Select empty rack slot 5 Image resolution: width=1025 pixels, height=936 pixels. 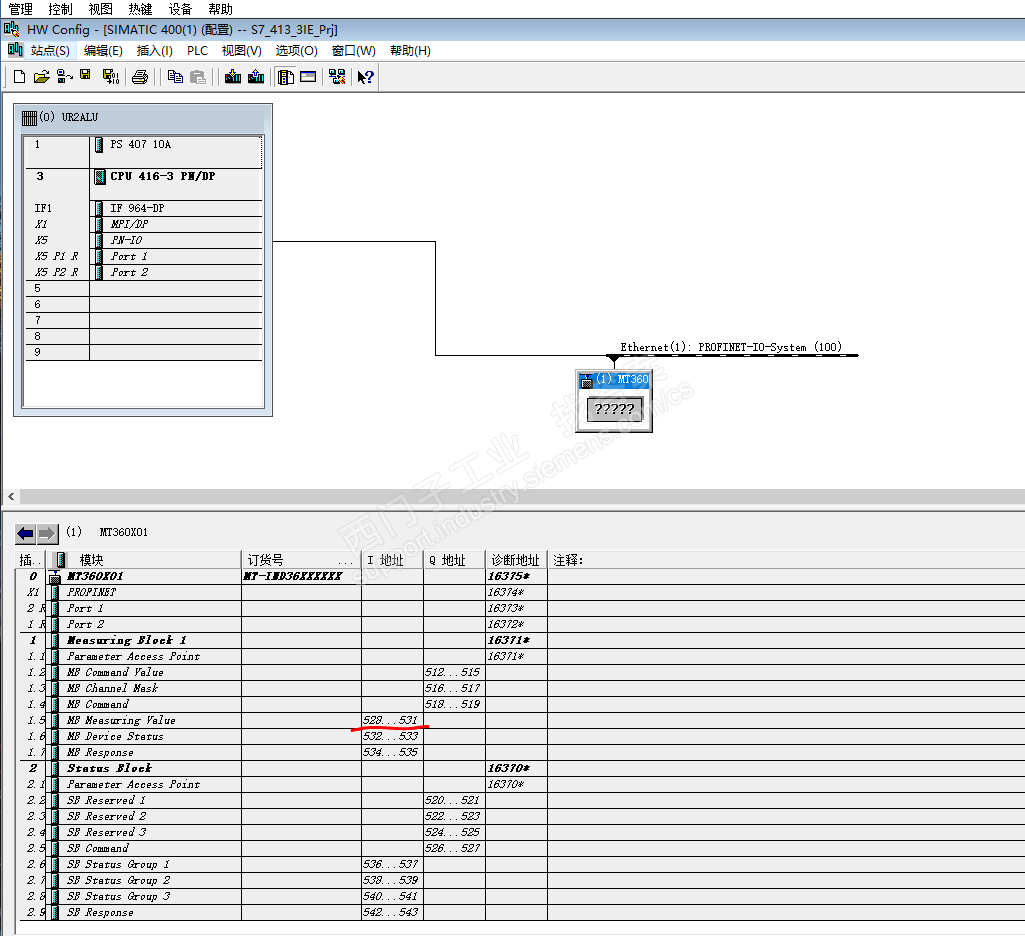click(x=143, y=288)
